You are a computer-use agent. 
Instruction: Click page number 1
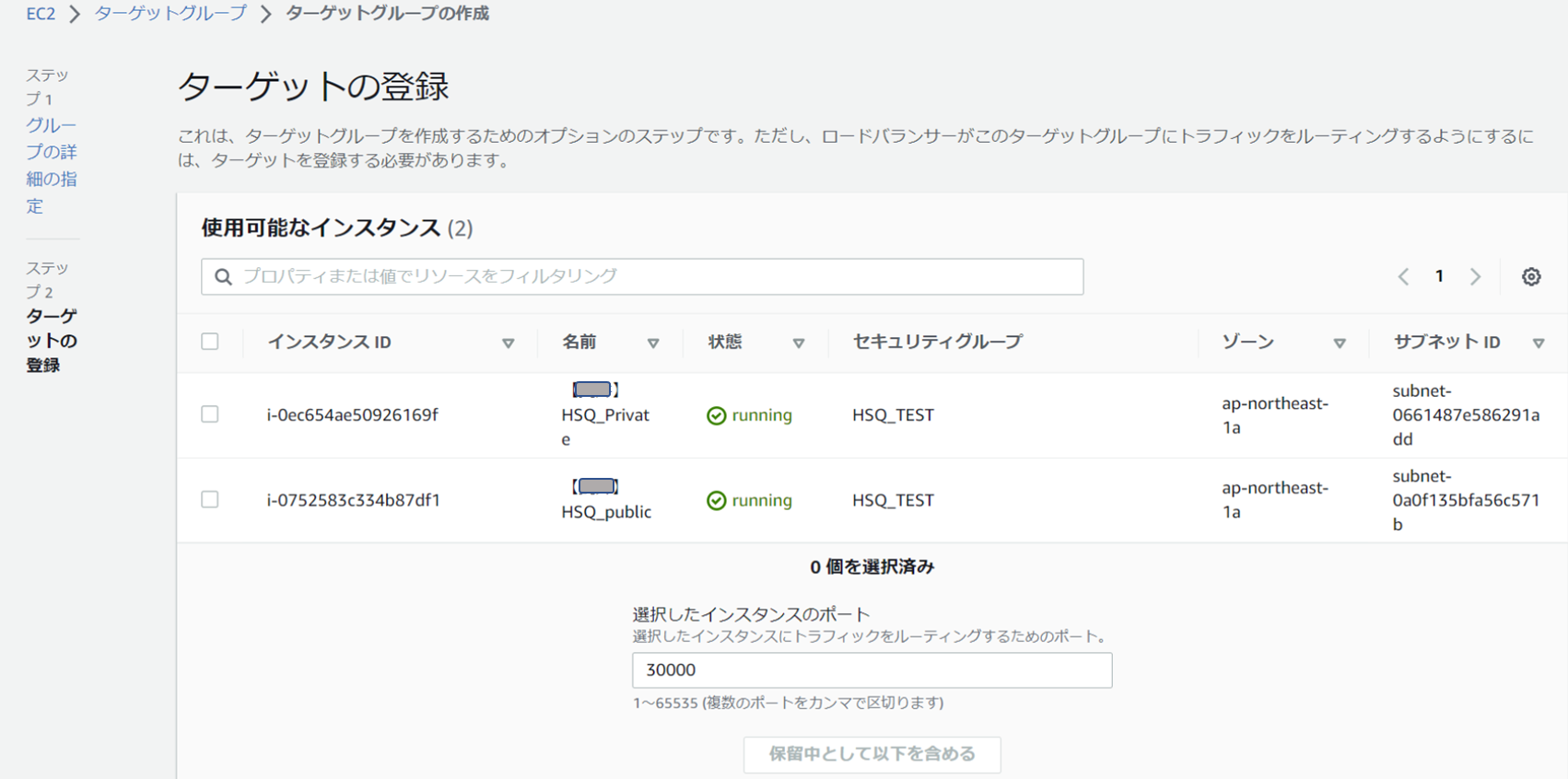click(x=1439, y=276)
